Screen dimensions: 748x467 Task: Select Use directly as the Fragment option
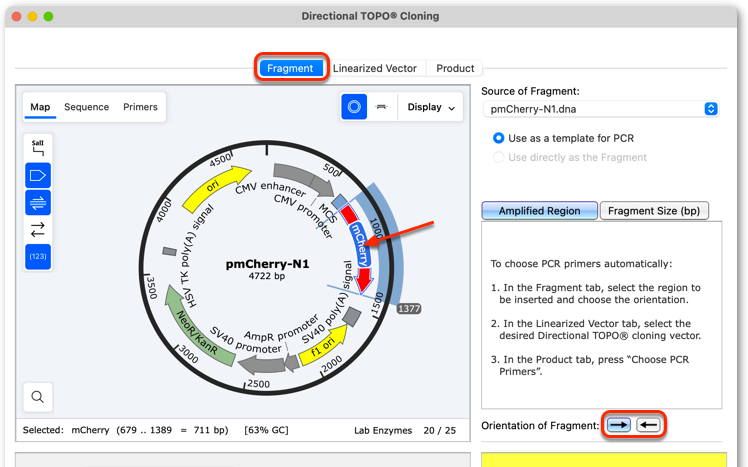tap(570, 157)
